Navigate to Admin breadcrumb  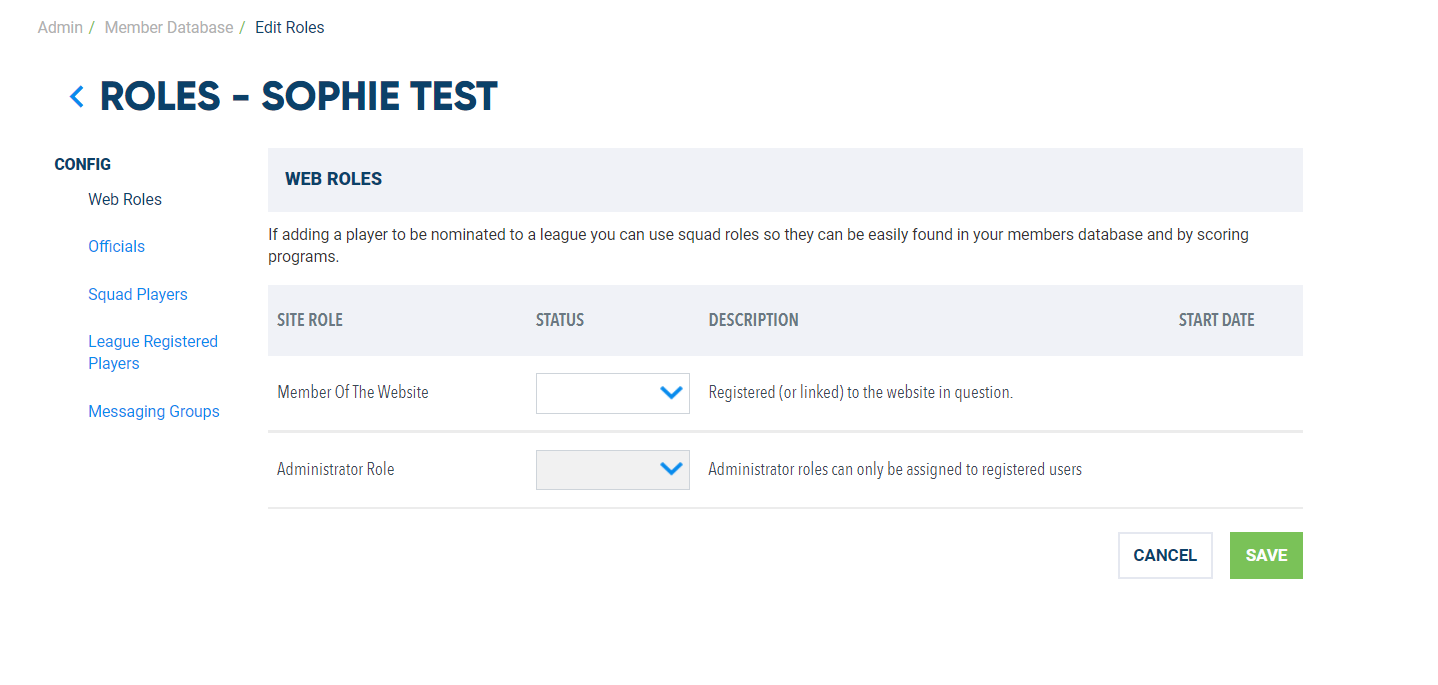60,28
